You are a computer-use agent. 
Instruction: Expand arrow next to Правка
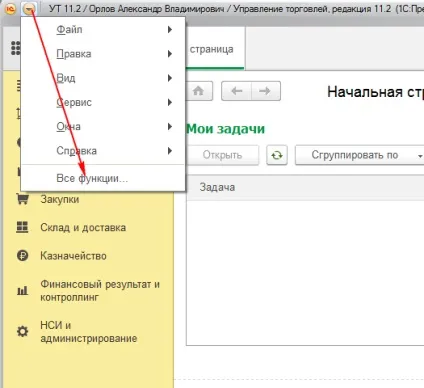coord(170,54)
